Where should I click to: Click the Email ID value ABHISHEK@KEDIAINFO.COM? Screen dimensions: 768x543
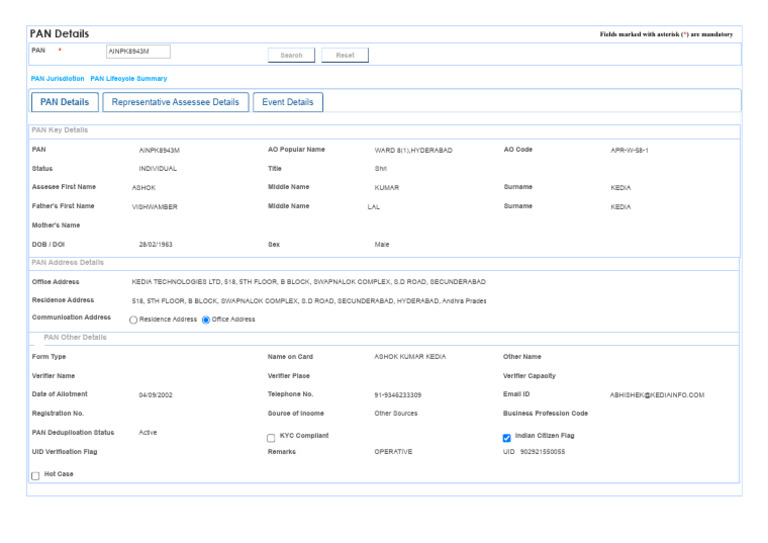[657, 395]
